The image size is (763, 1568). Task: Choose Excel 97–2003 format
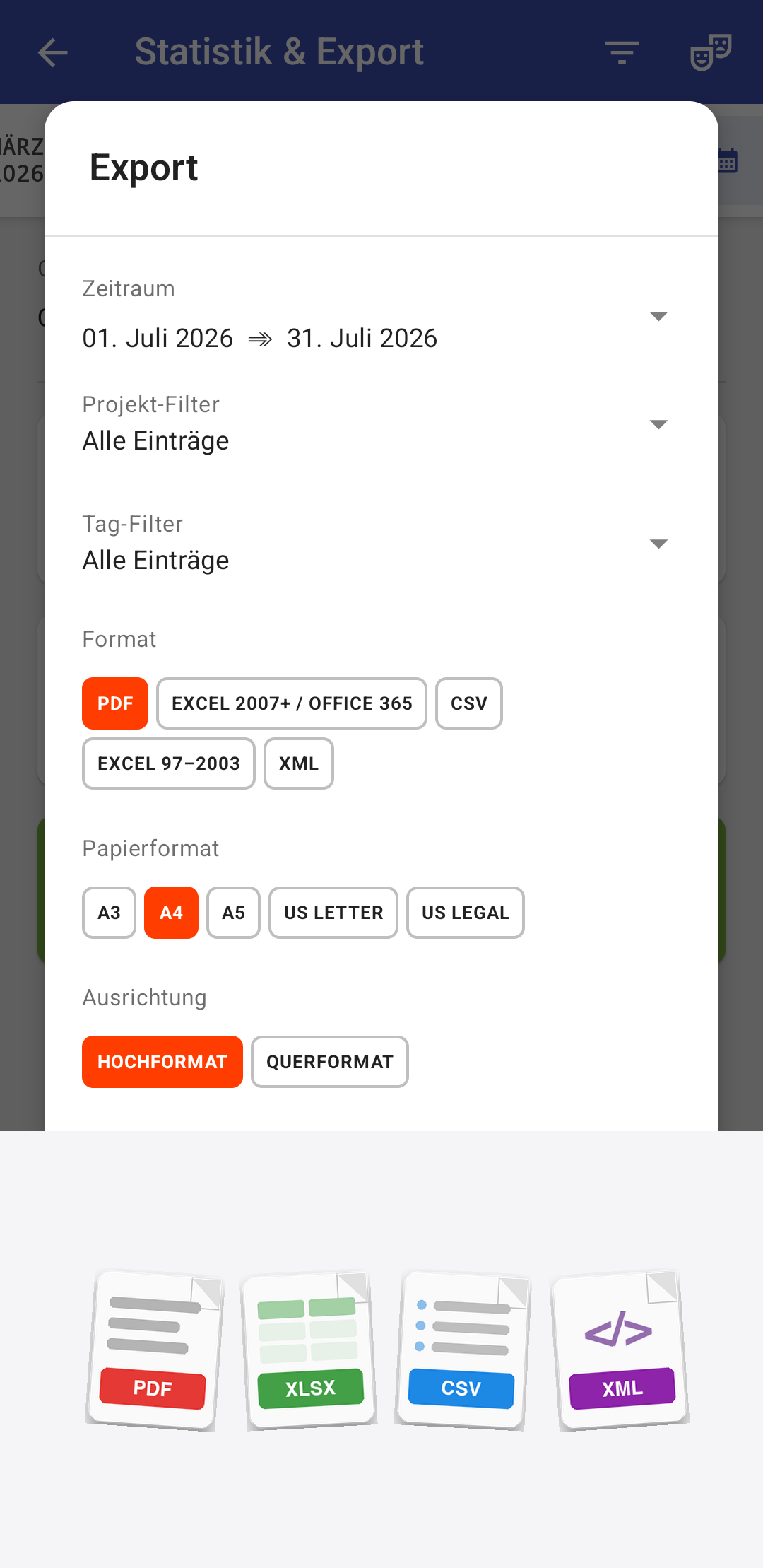point(169,763)
